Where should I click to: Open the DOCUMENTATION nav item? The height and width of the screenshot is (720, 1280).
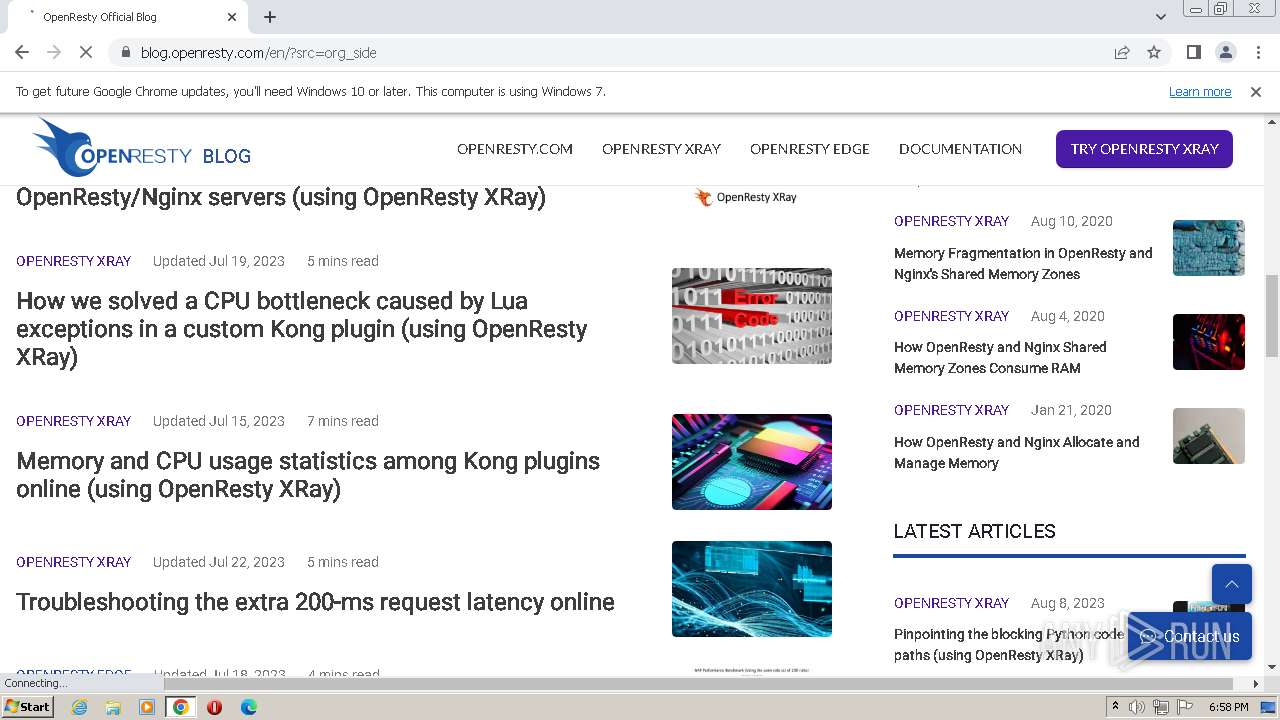coord(960,149)
